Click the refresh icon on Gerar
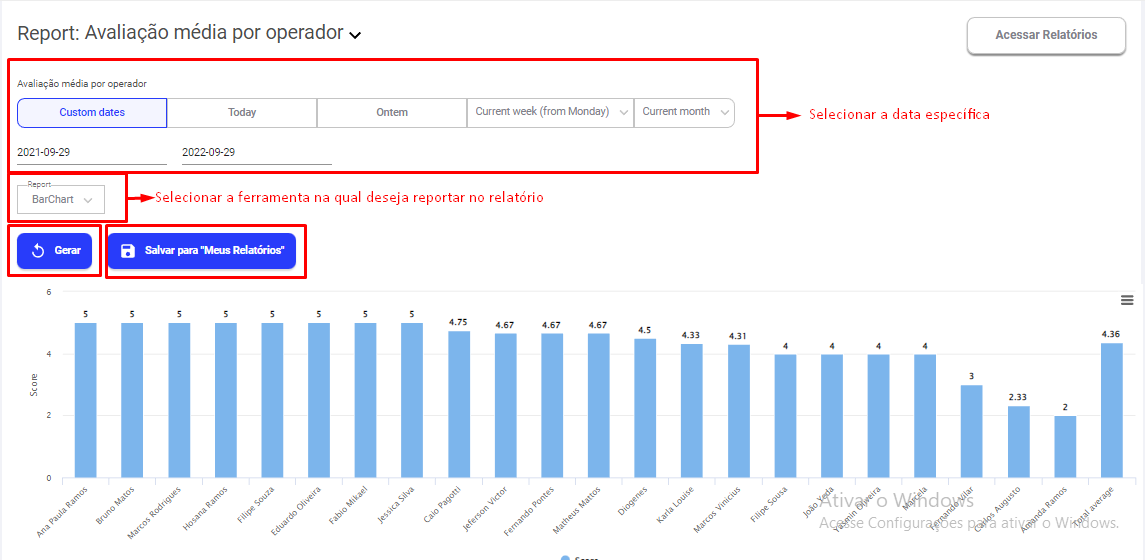Image resolution: width=1145 pixels, height=560 pixels. [x=39, y=251]
